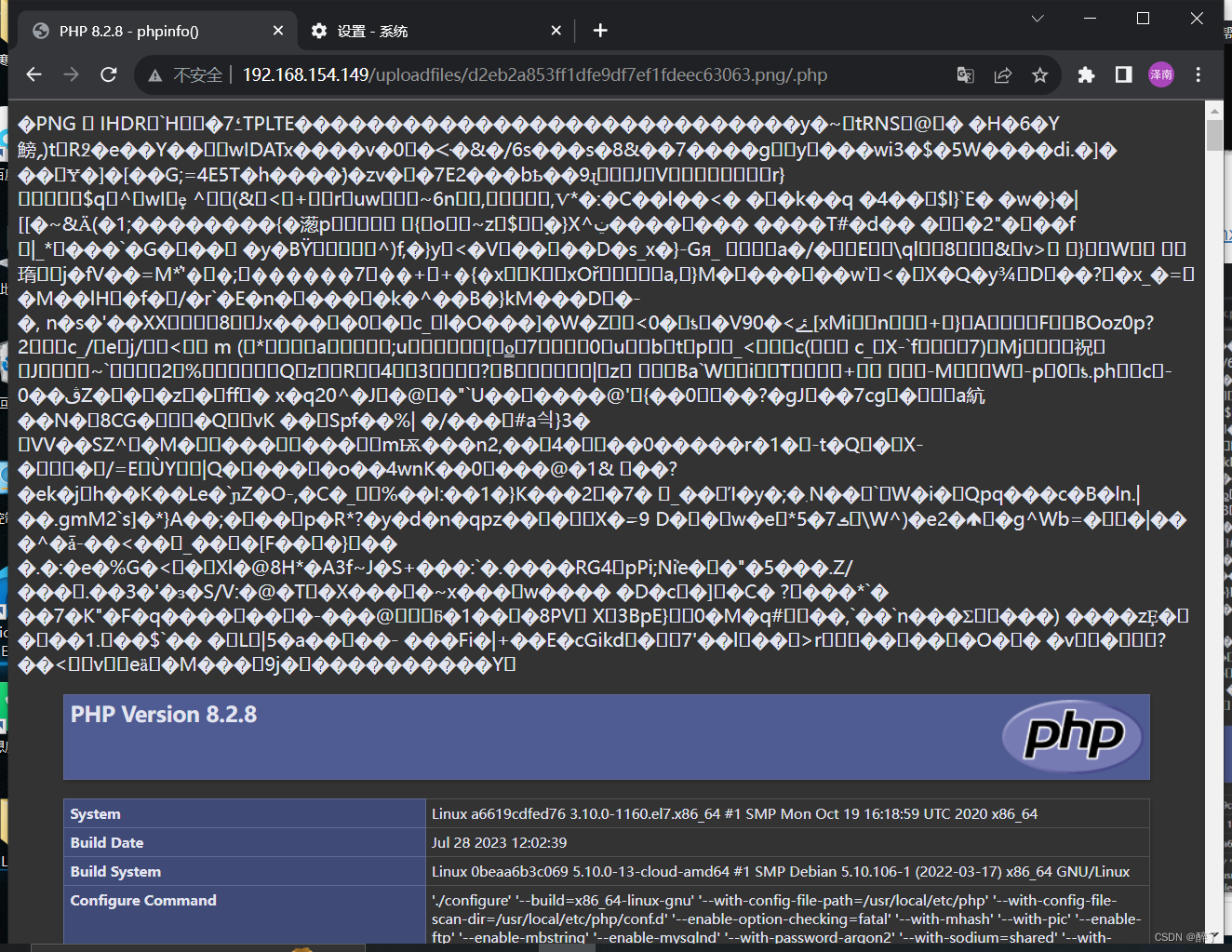Reload the current page

(109, 74)
